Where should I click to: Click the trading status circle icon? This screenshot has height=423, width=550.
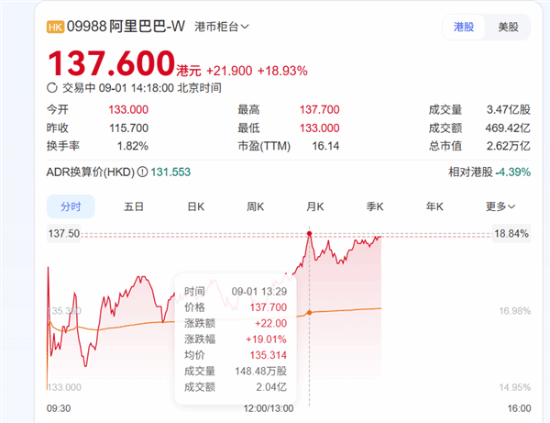pos(52,88)
